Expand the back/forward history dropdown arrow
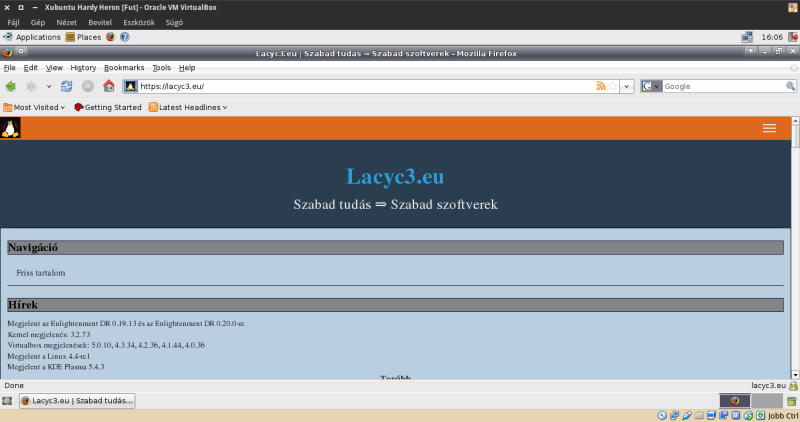800x422 pixels. click(x=49, y=86)
